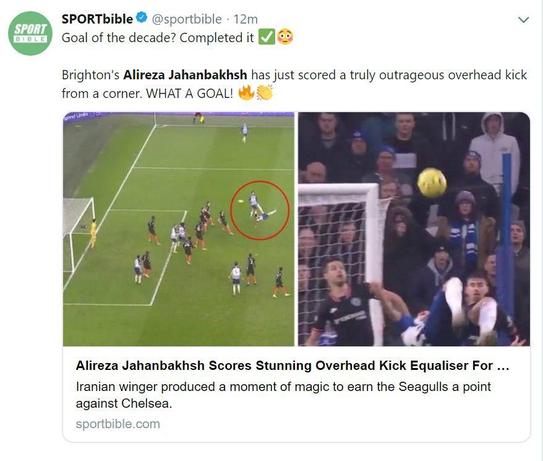Open the 12m timestamp link
The width and height of the screenshot is (543, 461).
(246, 19)
